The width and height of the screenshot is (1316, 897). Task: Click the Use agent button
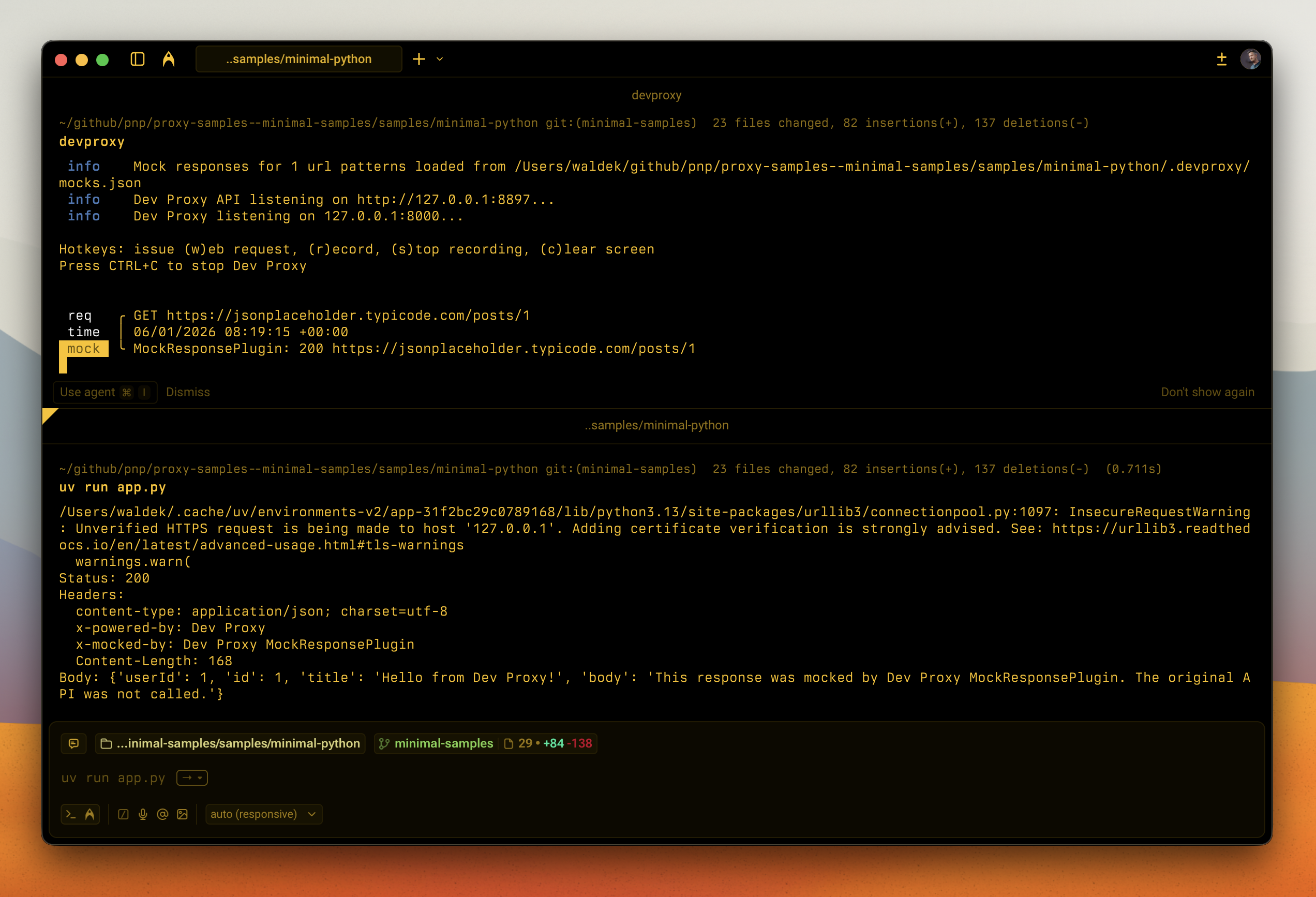click(x=105, y=392)
